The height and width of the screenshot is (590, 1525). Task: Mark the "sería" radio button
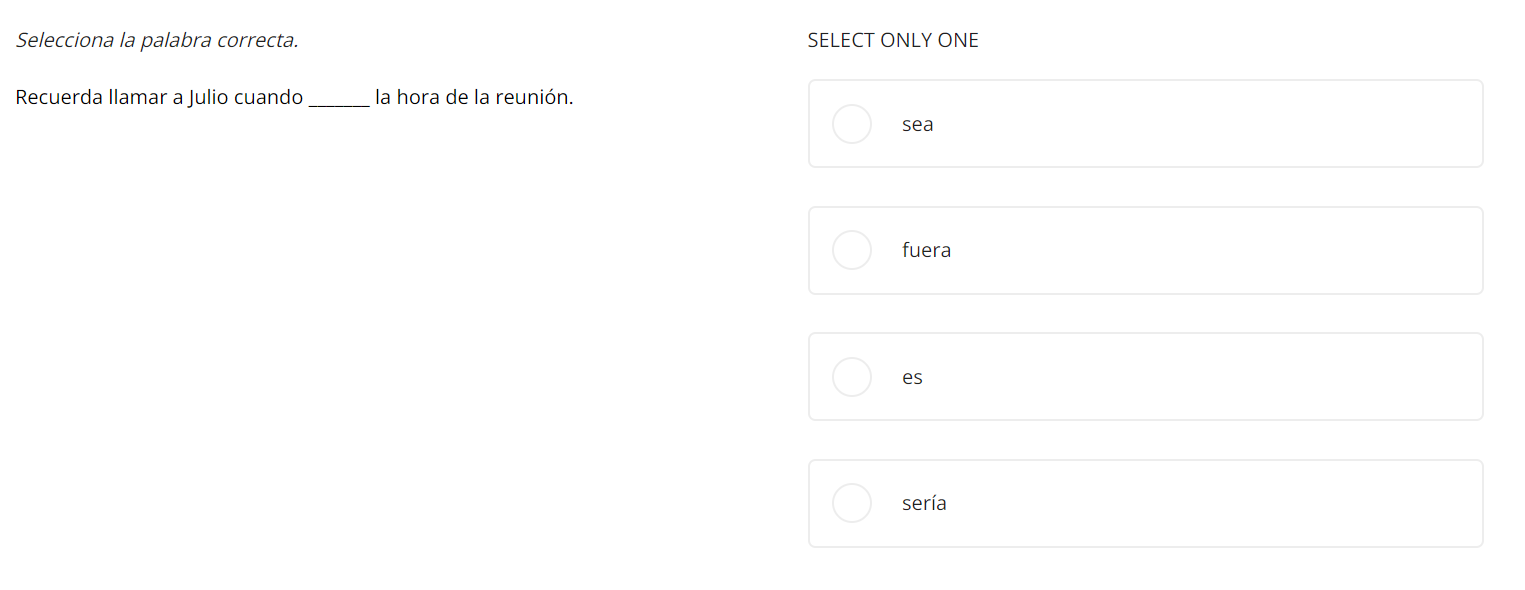click(x=852, y=503)
